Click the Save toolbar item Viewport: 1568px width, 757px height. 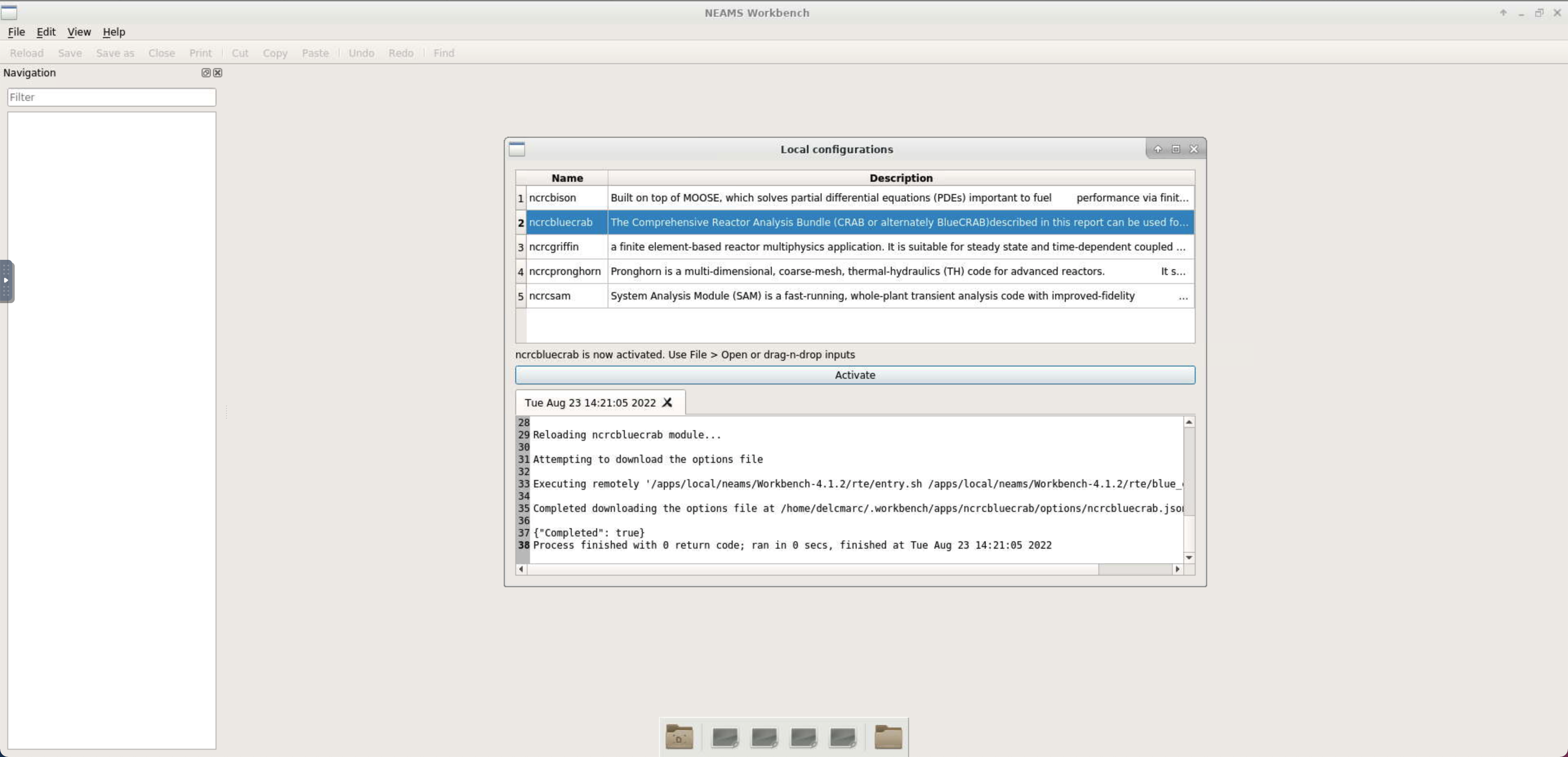click(x=70, y=53)
